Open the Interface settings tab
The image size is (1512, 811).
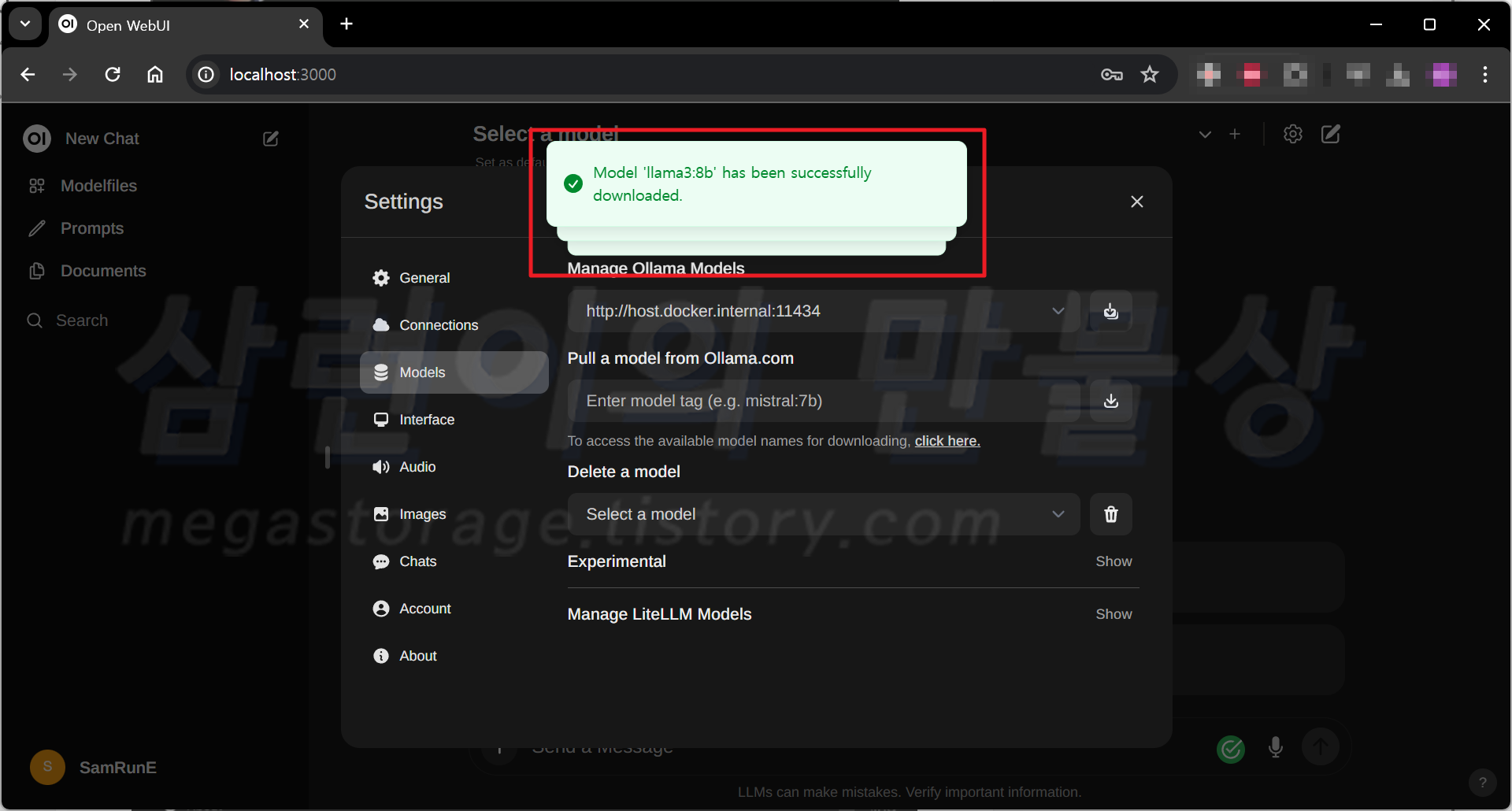(454, 420)
